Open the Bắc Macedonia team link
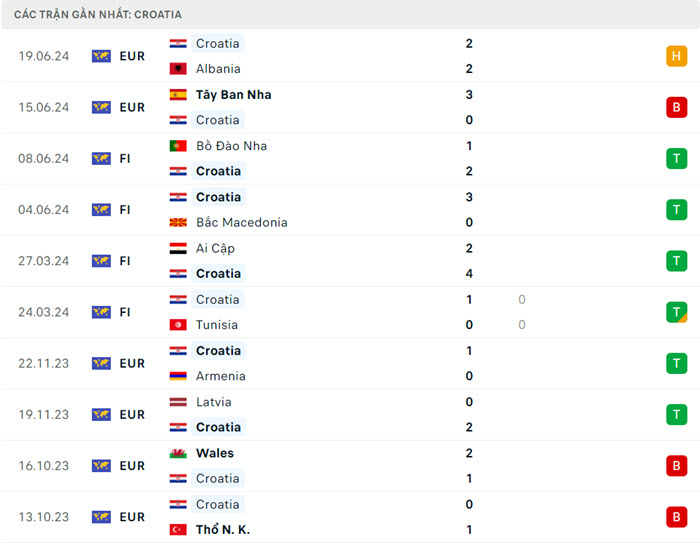Image resolution: width=700 pixels, height=543 pixels. [x=241, y=223]
